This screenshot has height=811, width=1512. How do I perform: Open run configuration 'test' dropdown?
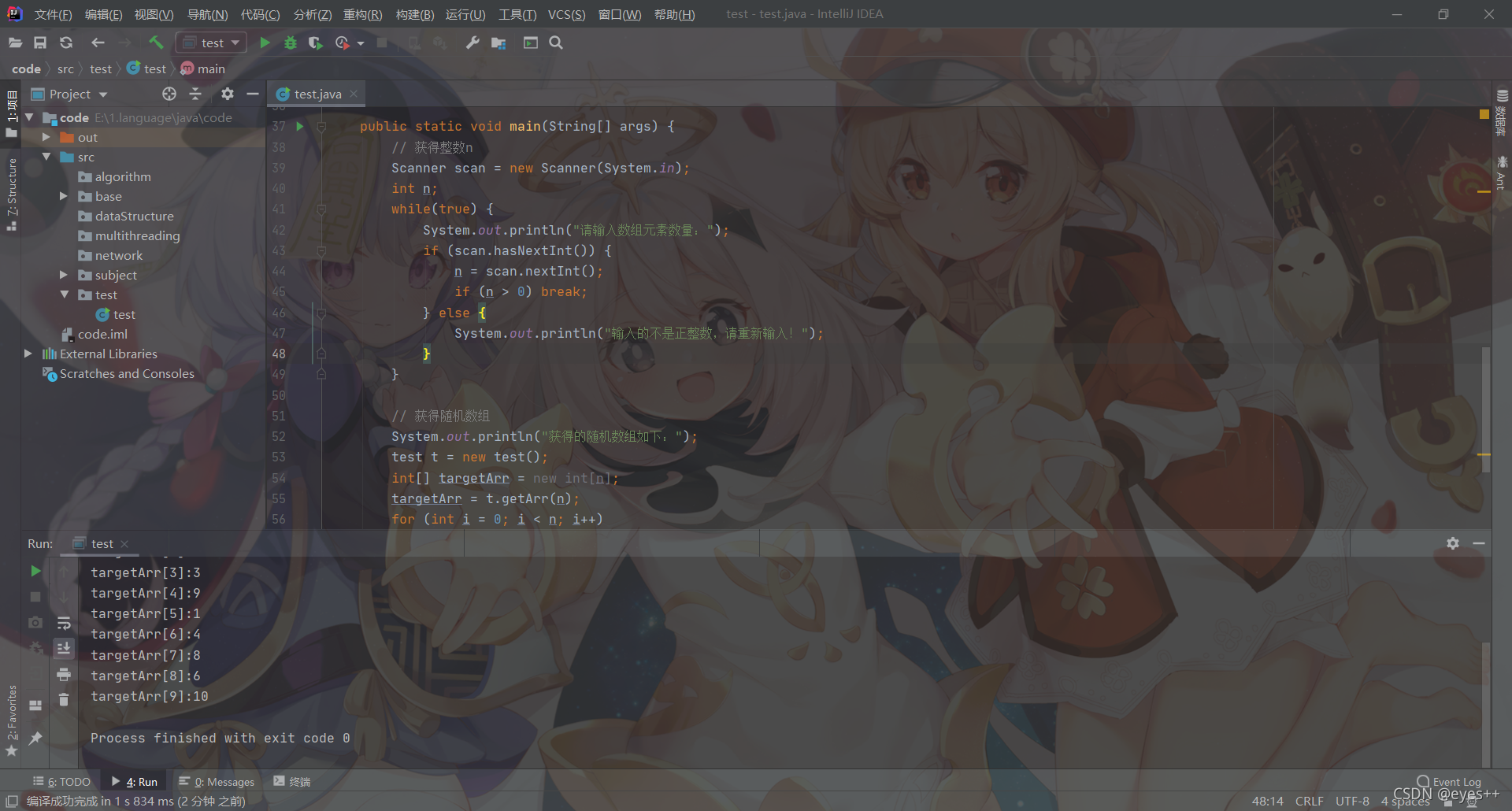[211, 43]
